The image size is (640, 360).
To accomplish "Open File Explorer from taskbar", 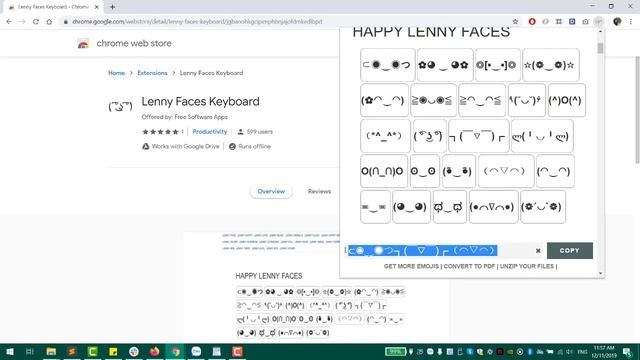I will [51, 351].
